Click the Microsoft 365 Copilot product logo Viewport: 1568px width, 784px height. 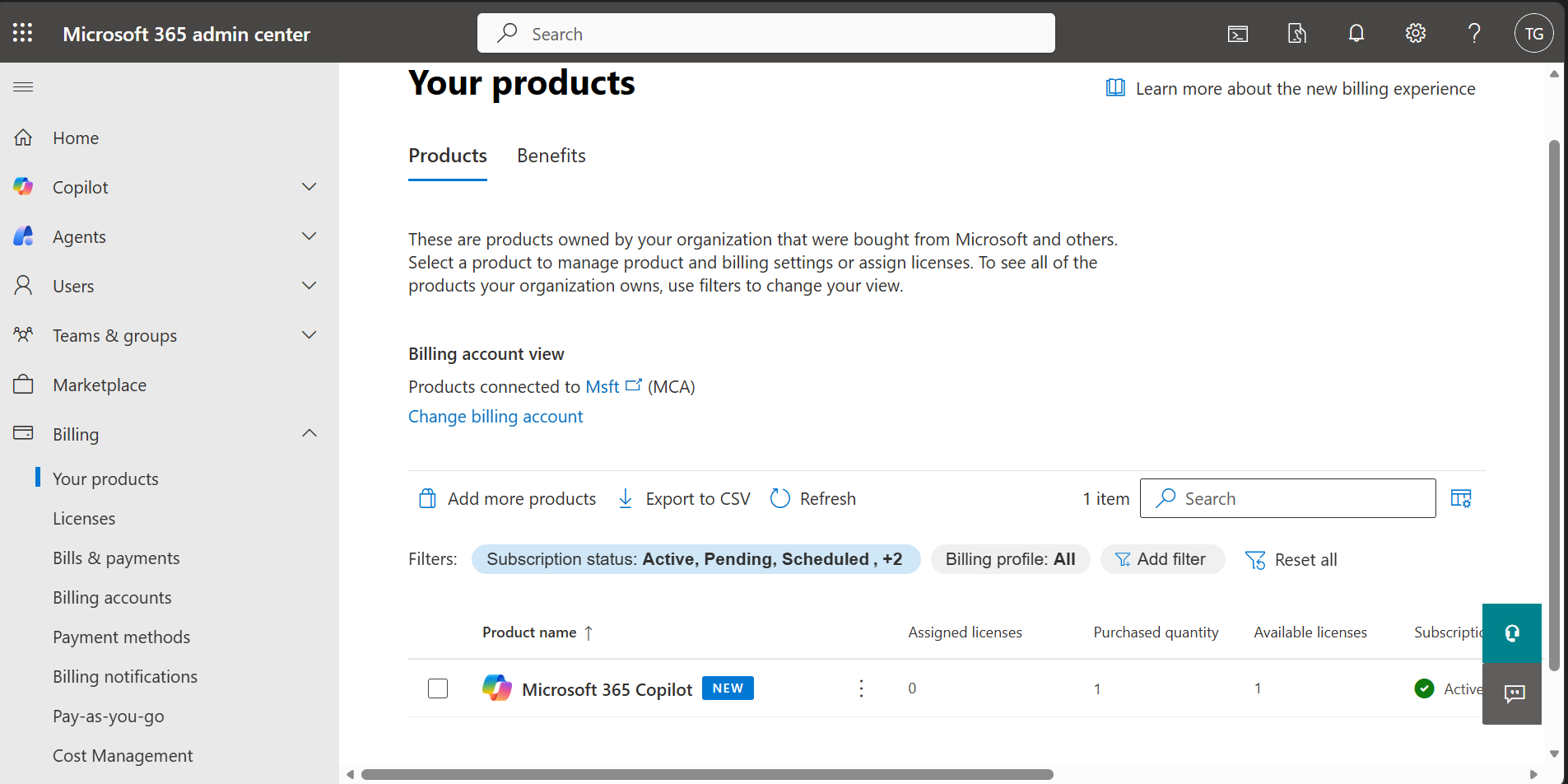496,688
